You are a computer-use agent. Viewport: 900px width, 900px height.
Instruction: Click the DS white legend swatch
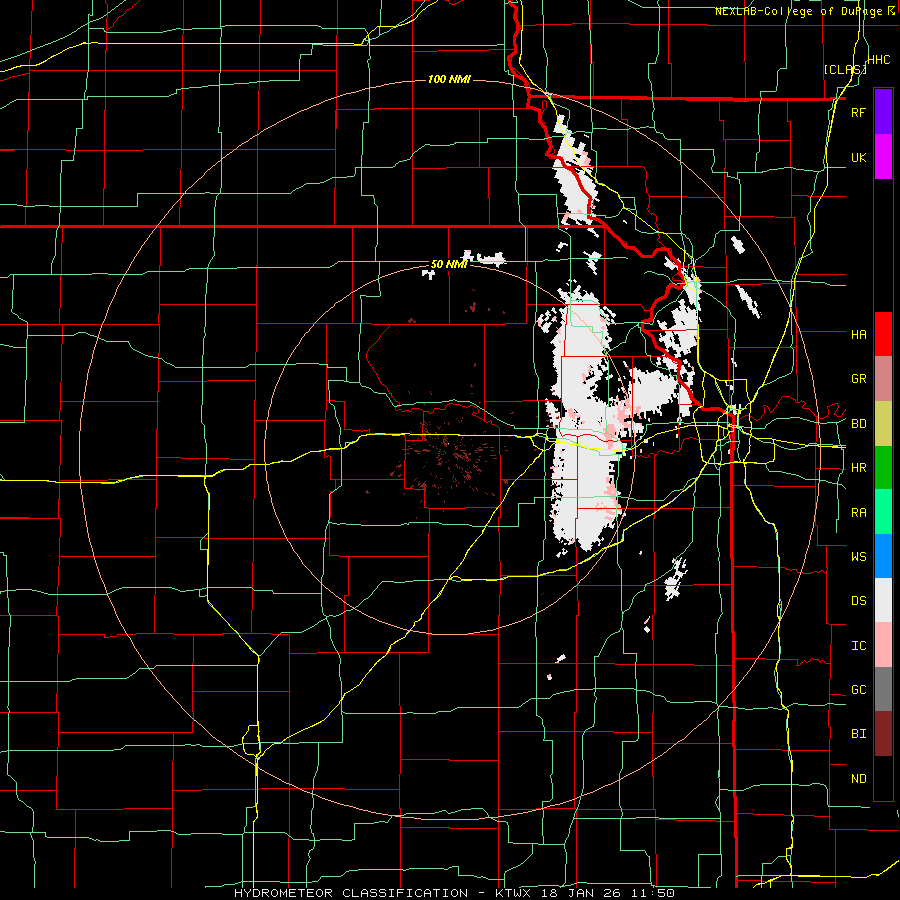[x=883, y=600]
